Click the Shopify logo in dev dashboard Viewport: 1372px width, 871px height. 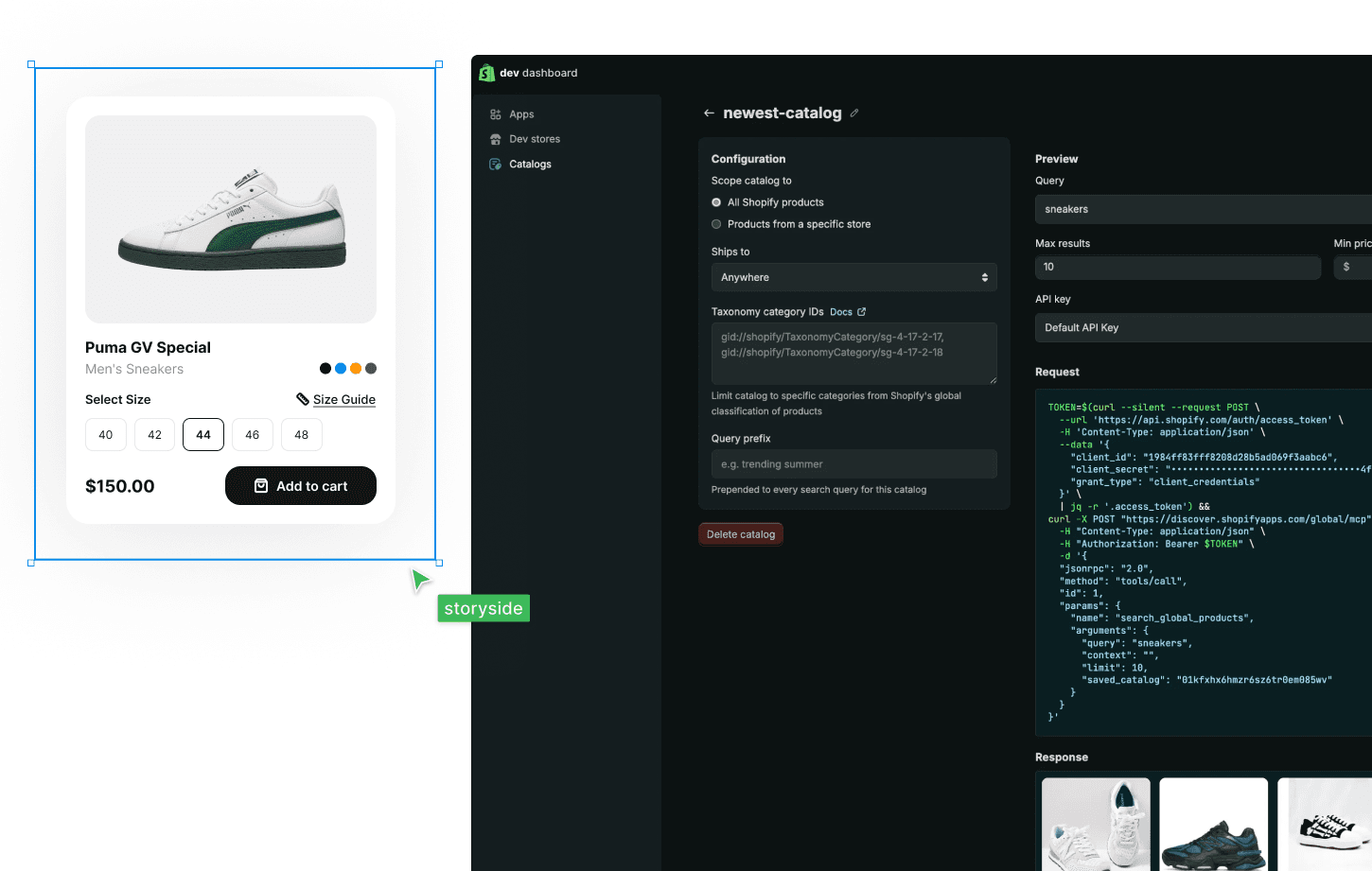(487, 73)
